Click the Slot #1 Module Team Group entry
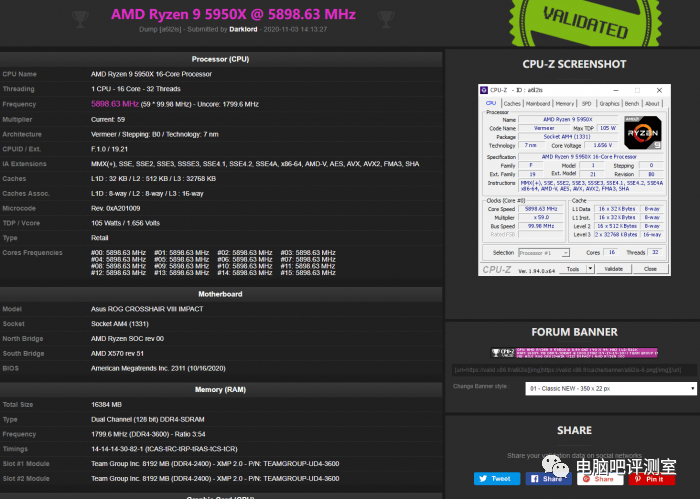Screen dimensions: 700x499 215,464
